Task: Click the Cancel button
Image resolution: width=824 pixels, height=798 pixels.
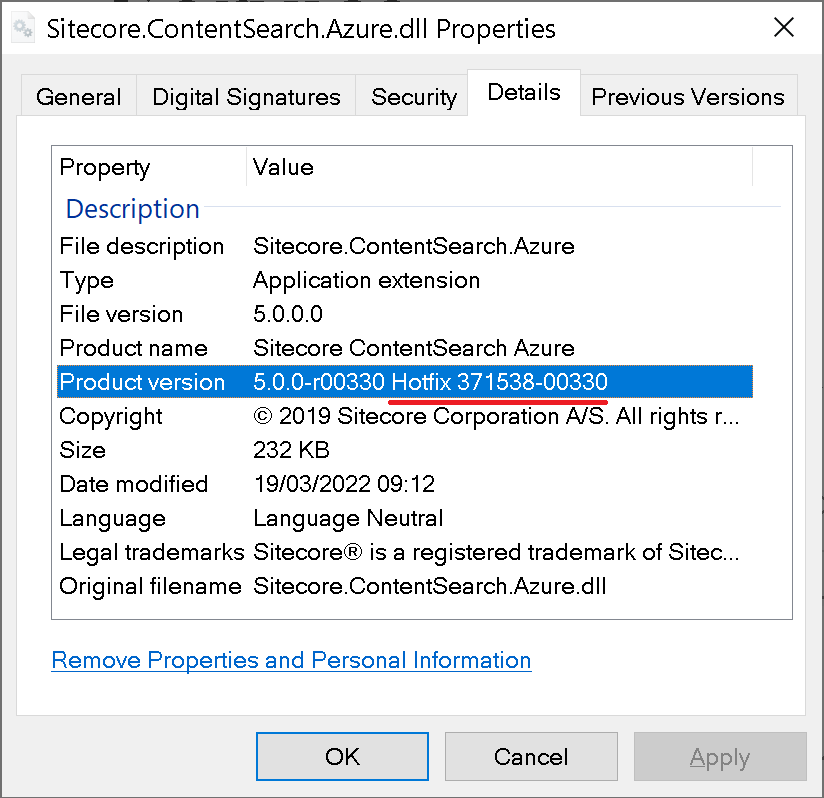Action: [x=531, y=756]
